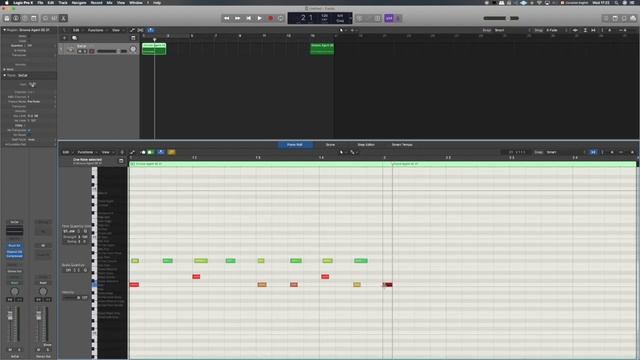Adjust the master volume slider

click(x=501, y=18)
